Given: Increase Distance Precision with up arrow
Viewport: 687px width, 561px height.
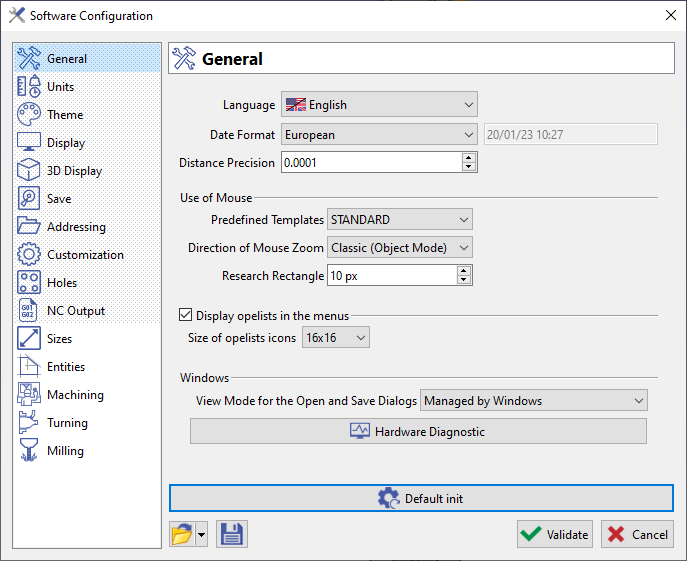Looking at the screenshot, I should [x=469, y=157].
